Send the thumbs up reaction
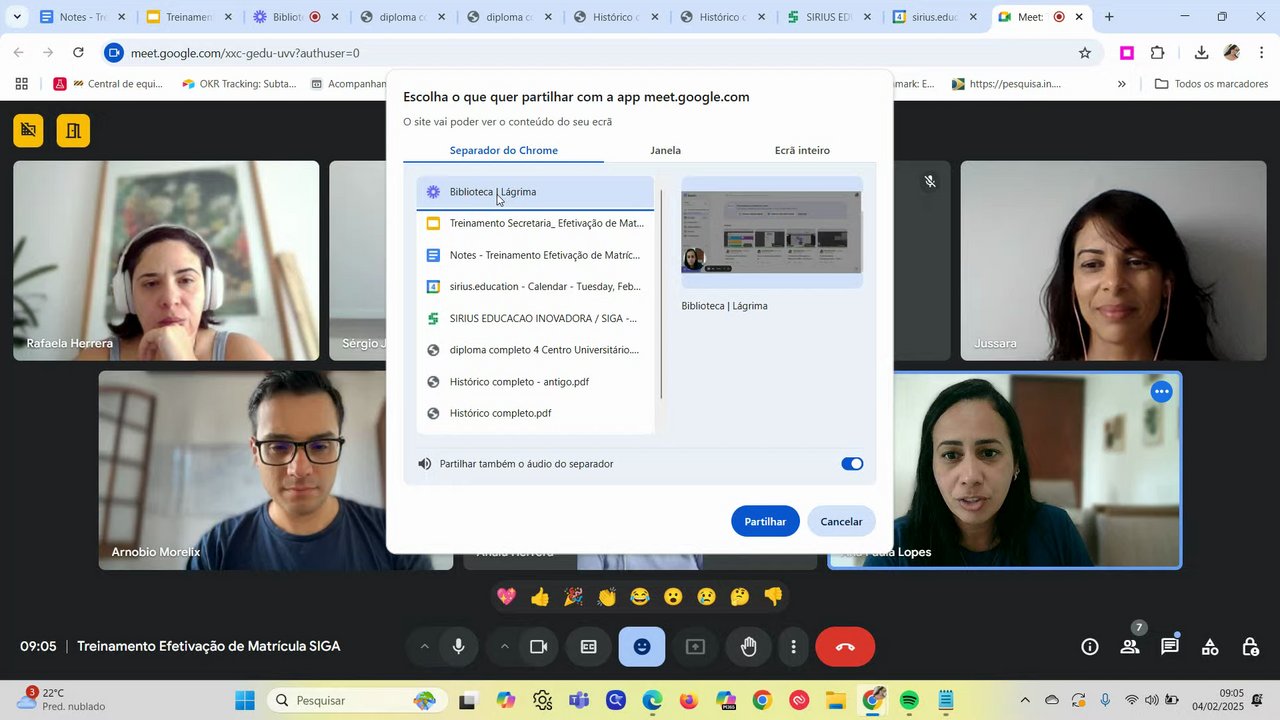 point(540,597)
